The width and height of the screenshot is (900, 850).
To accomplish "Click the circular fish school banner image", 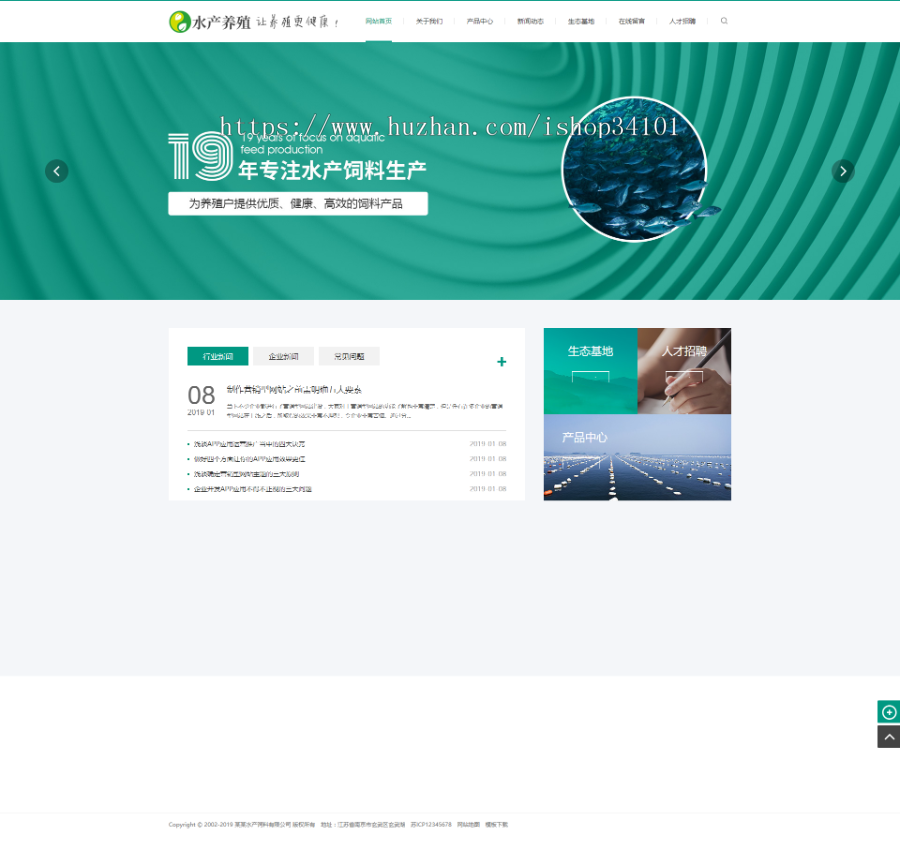I will pyautogui.click(x=634, y=169).
